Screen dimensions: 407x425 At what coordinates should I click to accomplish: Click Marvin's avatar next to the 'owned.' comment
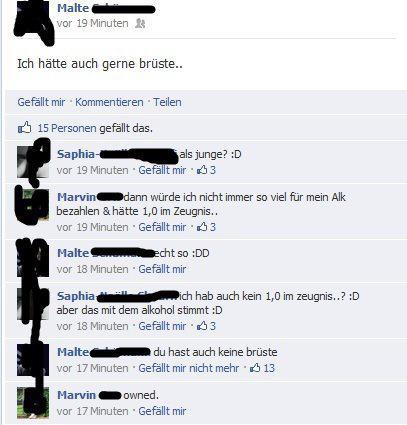(33, 403)
